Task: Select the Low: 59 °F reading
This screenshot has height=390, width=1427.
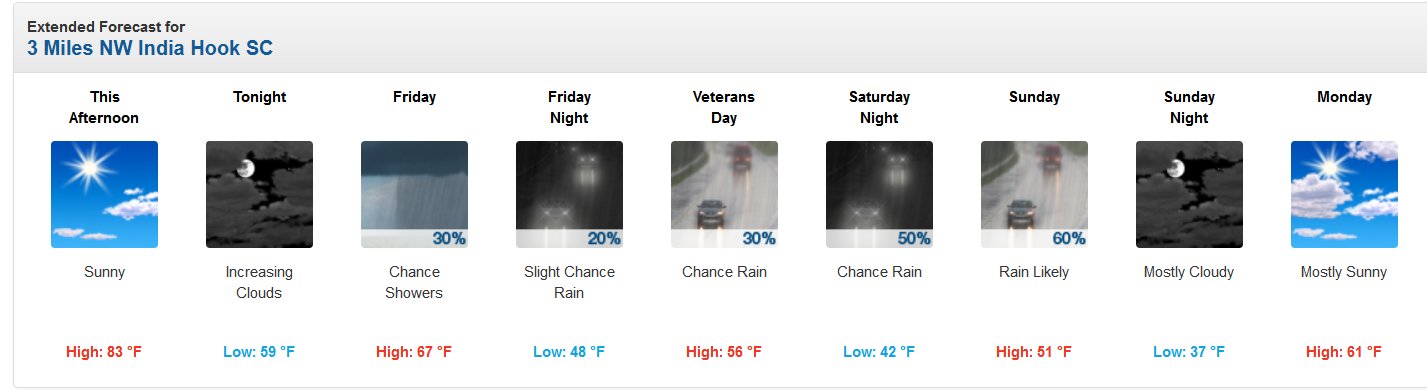Action: pyautogui.click(x=259, y=352)
